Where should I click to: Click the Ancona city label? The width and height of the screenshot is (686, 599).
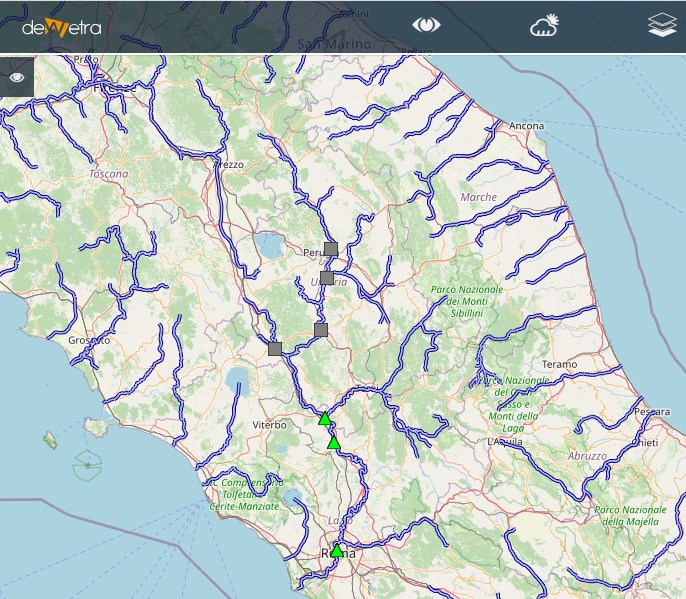coord(526,126)
